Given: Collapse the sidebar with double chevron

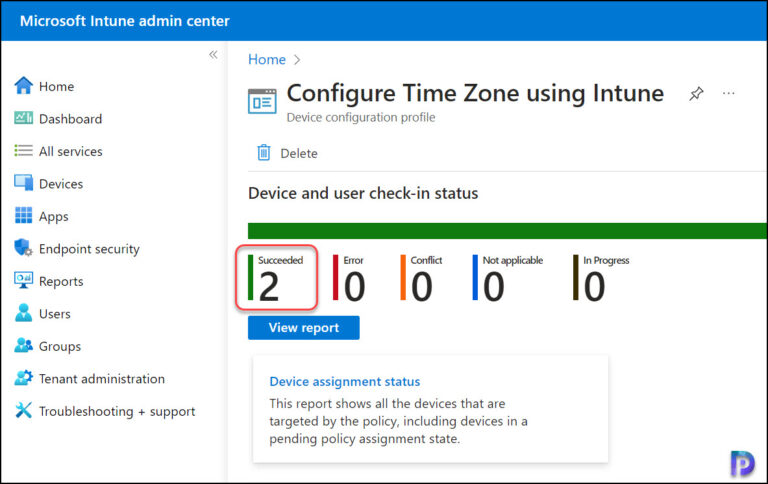Looking at the screenshot, I should click(x=213, y=54).
